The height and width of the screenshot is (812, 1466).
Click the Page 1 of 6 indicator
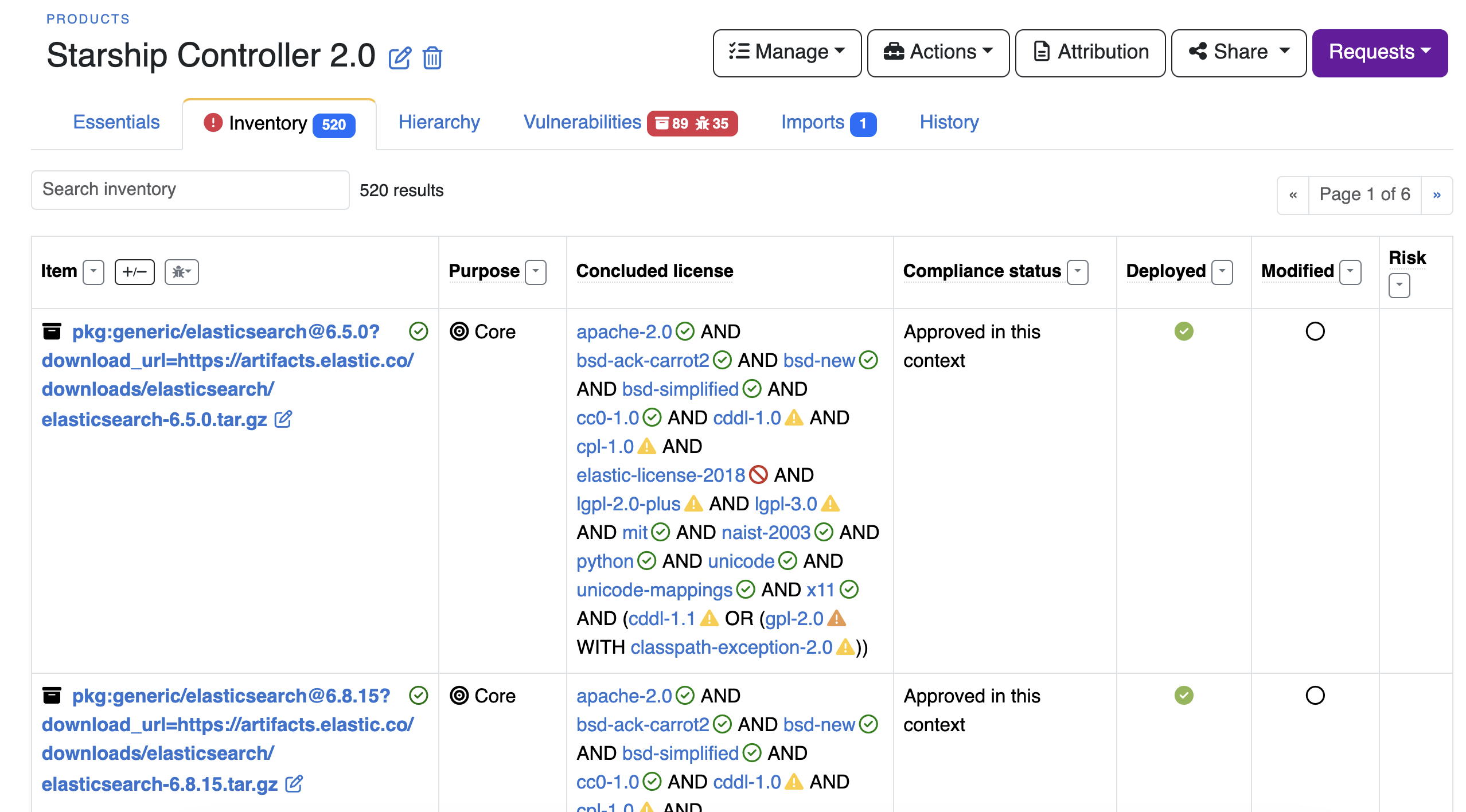(x=1364, y=195)
